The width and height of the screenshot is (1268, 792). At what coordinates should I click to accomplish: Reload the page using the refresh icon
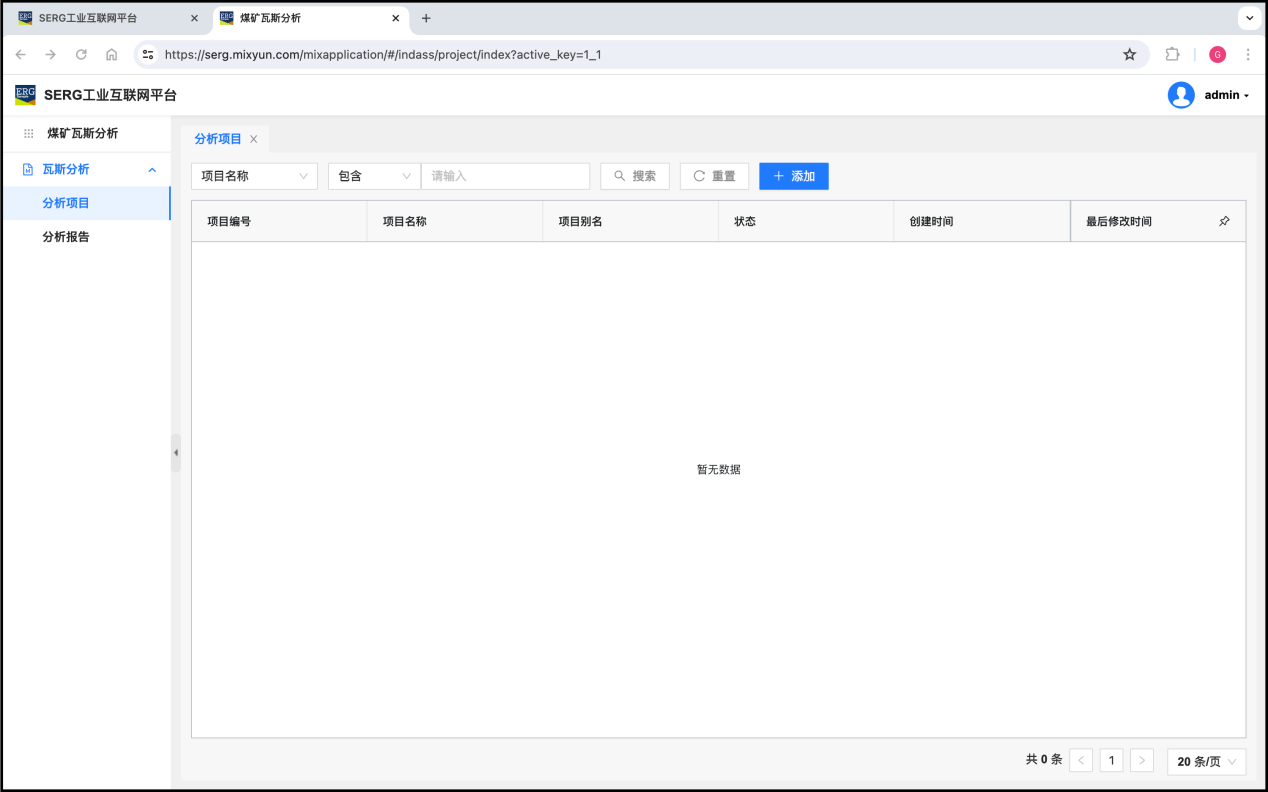(x=81, y=55)
